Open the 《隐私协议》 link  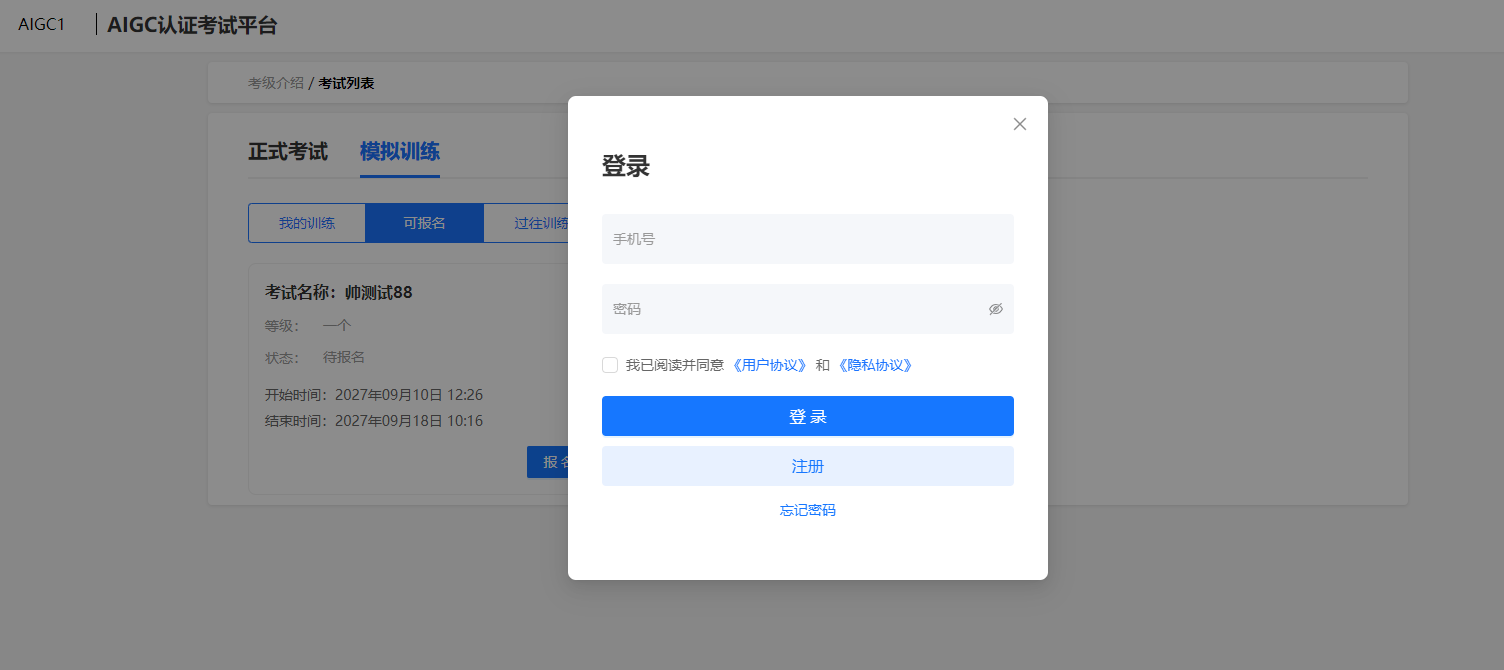click(875, 365)
